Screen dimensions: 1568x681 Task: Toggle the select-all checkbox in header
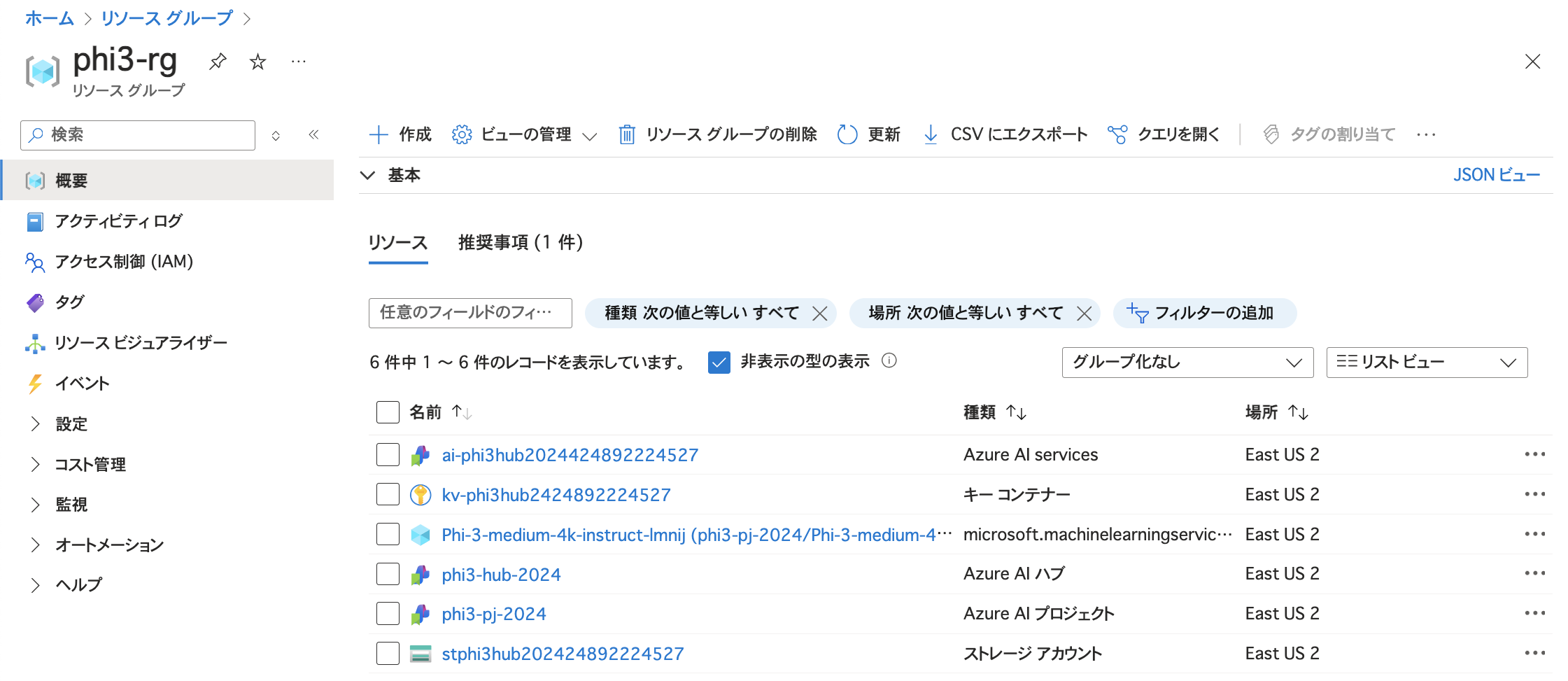[x=388, y=412]
